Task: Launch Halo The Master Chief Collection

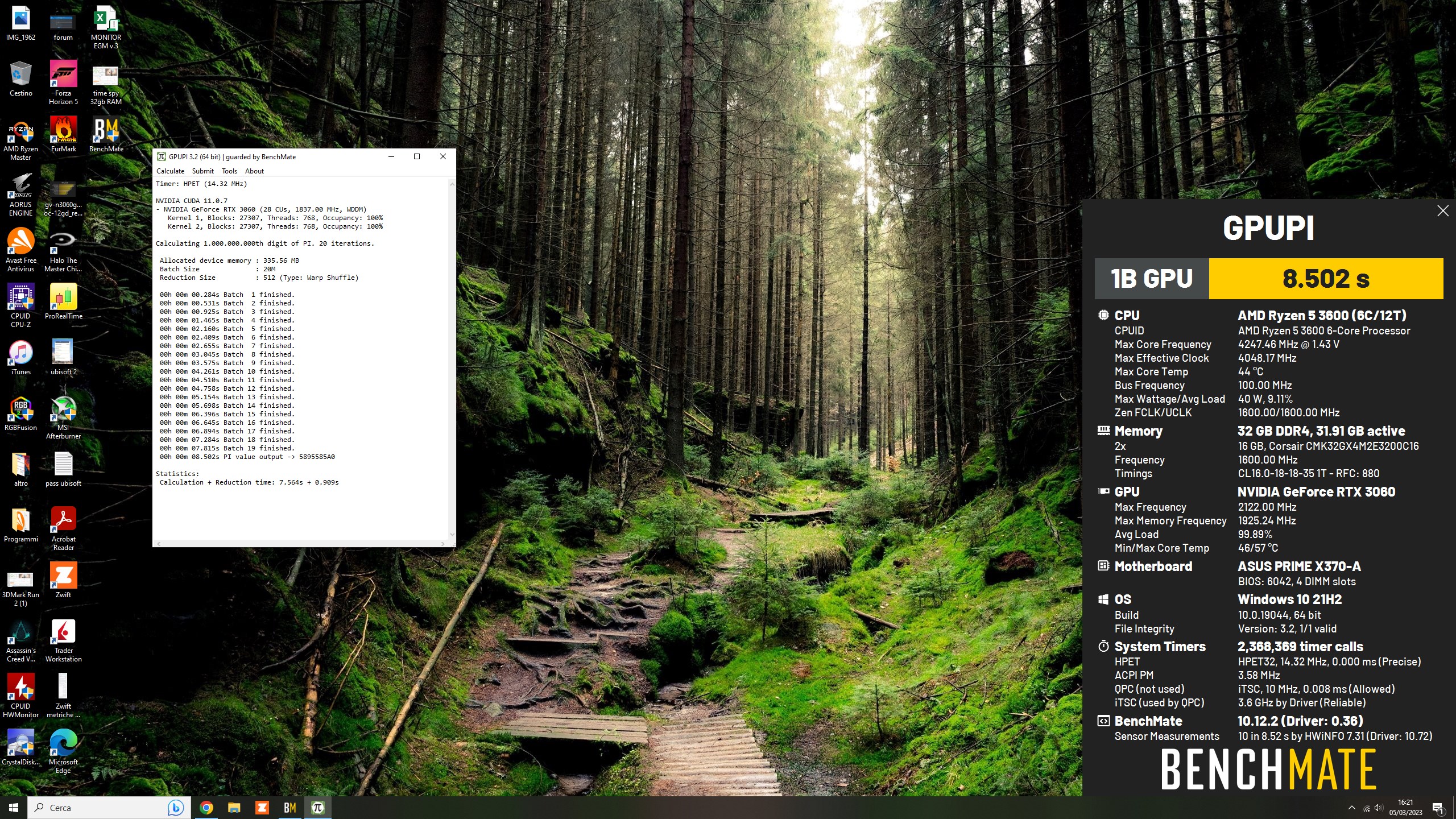Action: point(63,250)
